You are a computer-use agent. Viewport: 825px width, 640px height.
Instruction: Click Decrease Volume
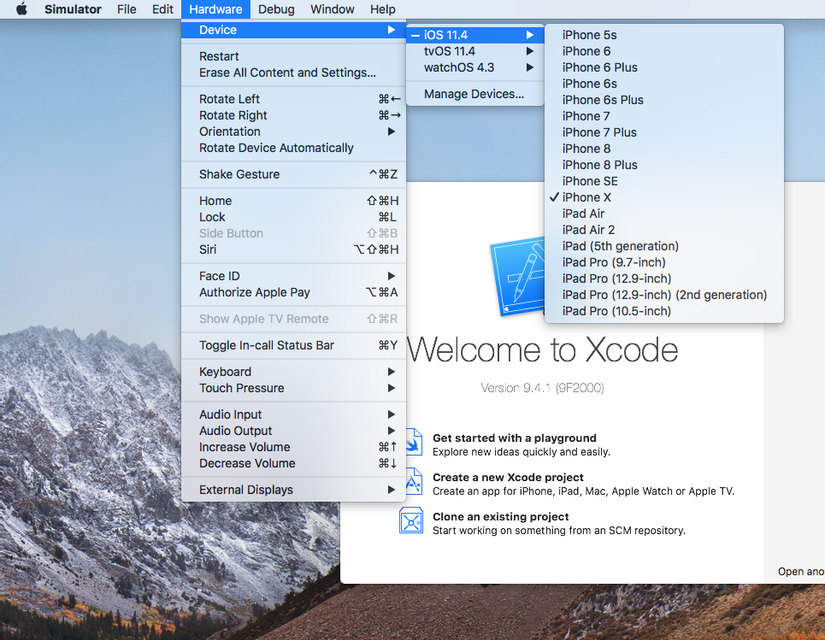click(x=294, y=464)
